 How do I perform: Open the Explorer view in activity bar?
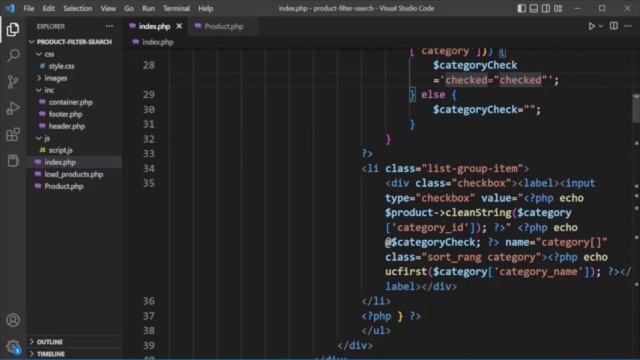click(x=13, y=29)
